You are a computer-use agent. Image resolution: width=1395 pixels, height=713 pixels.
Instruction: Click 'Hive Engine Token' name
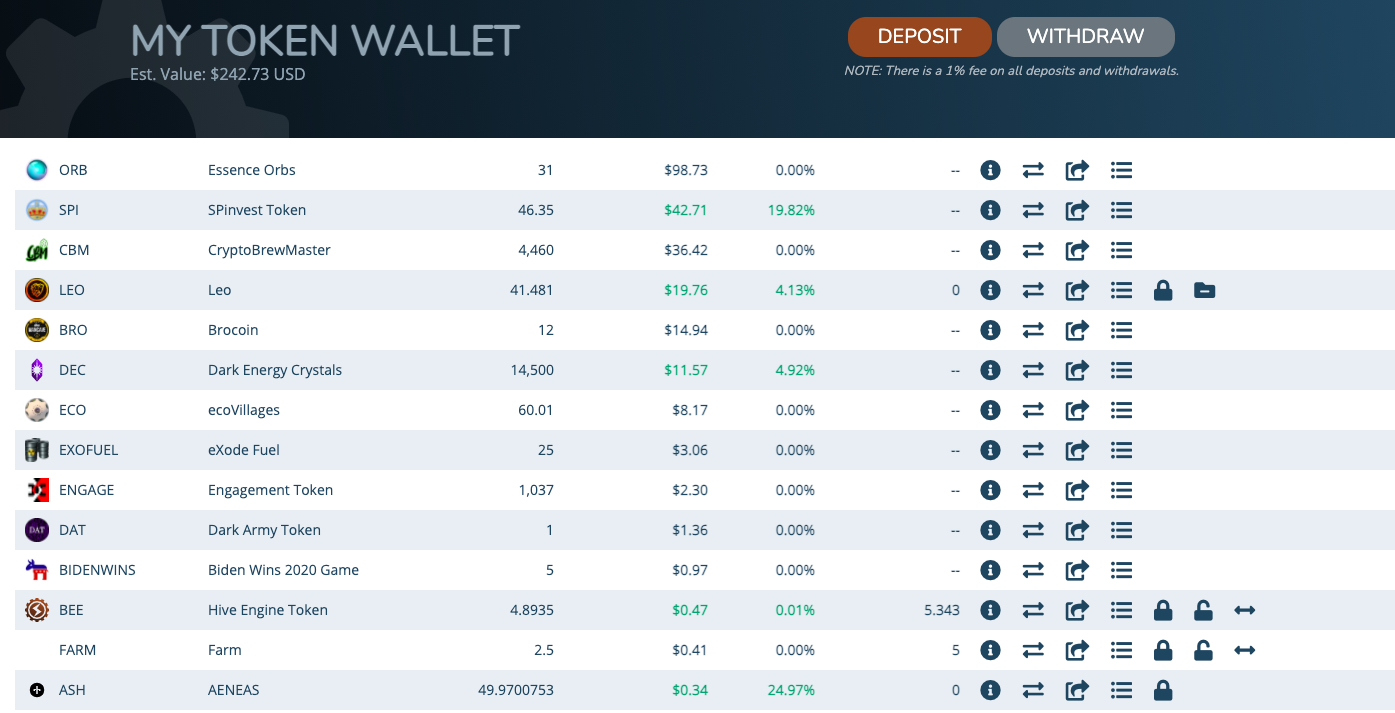(x=268, y=610)
